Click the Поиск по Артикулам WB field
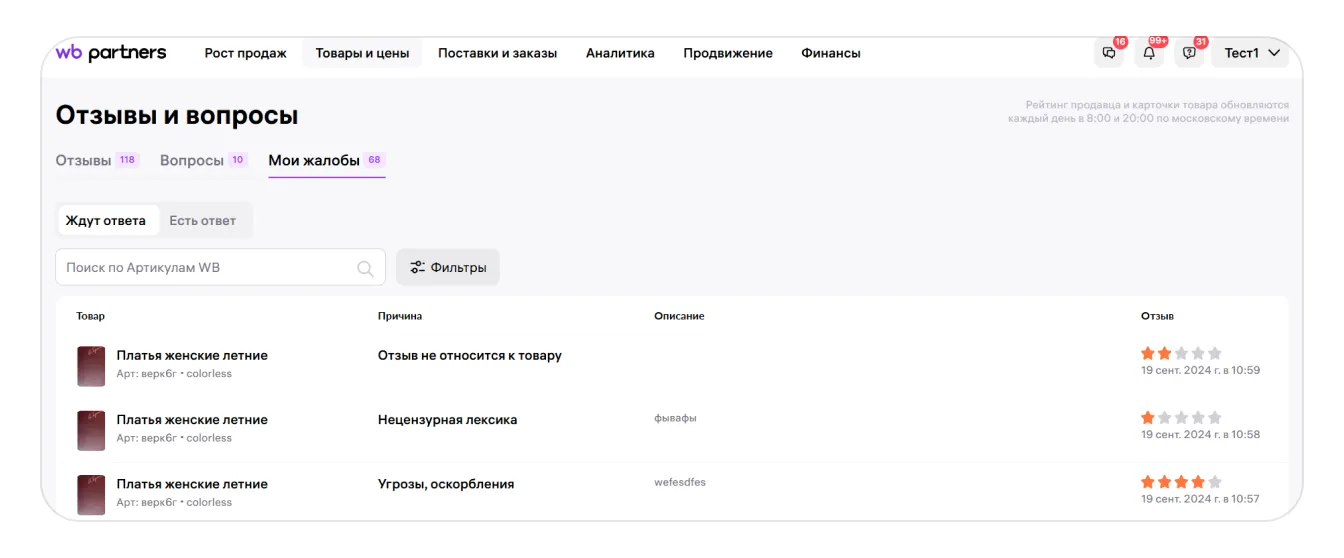 point(205,268)
